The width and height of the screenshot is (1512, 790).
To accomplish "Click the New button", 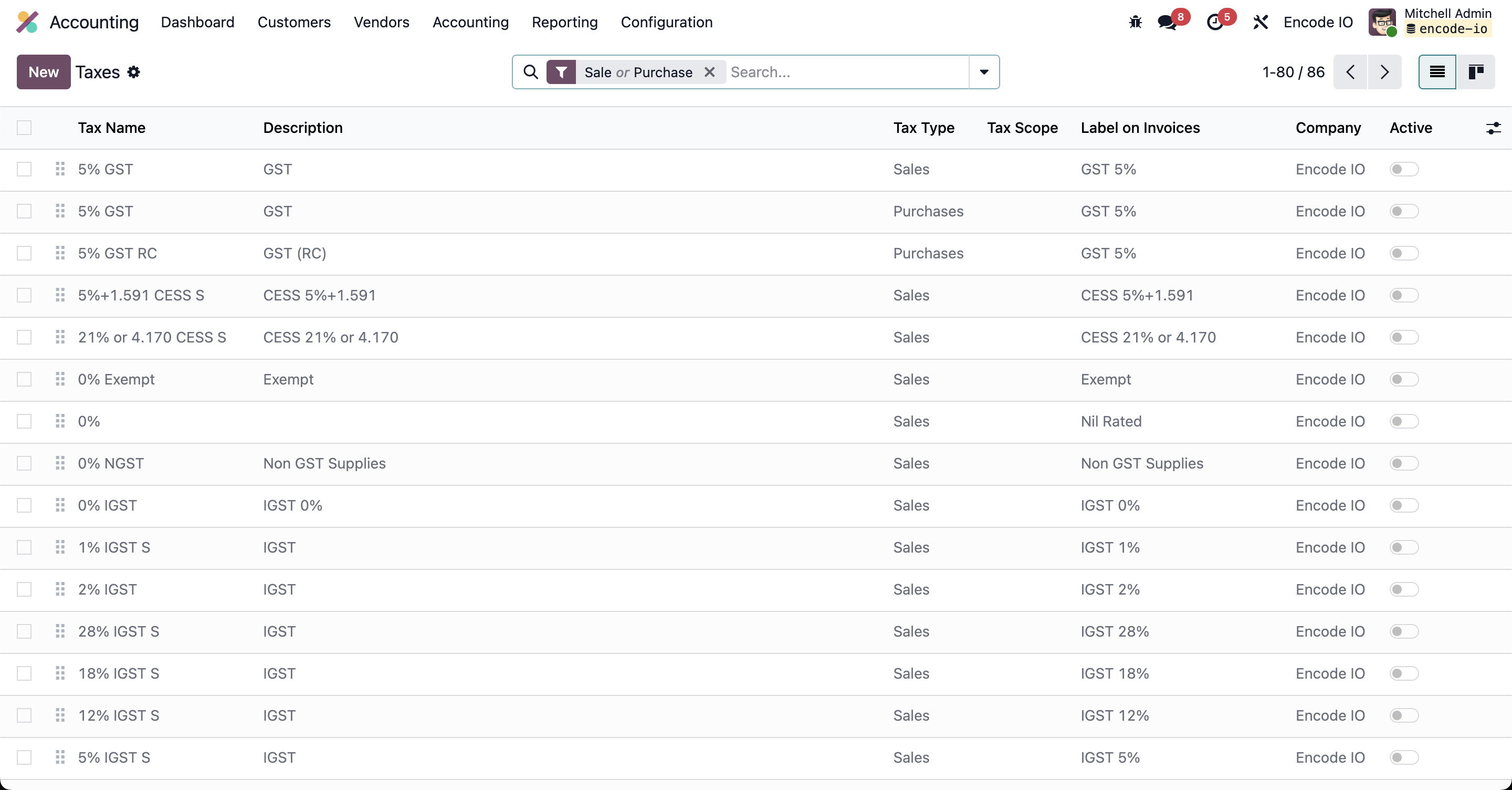I will click(44, 71).
